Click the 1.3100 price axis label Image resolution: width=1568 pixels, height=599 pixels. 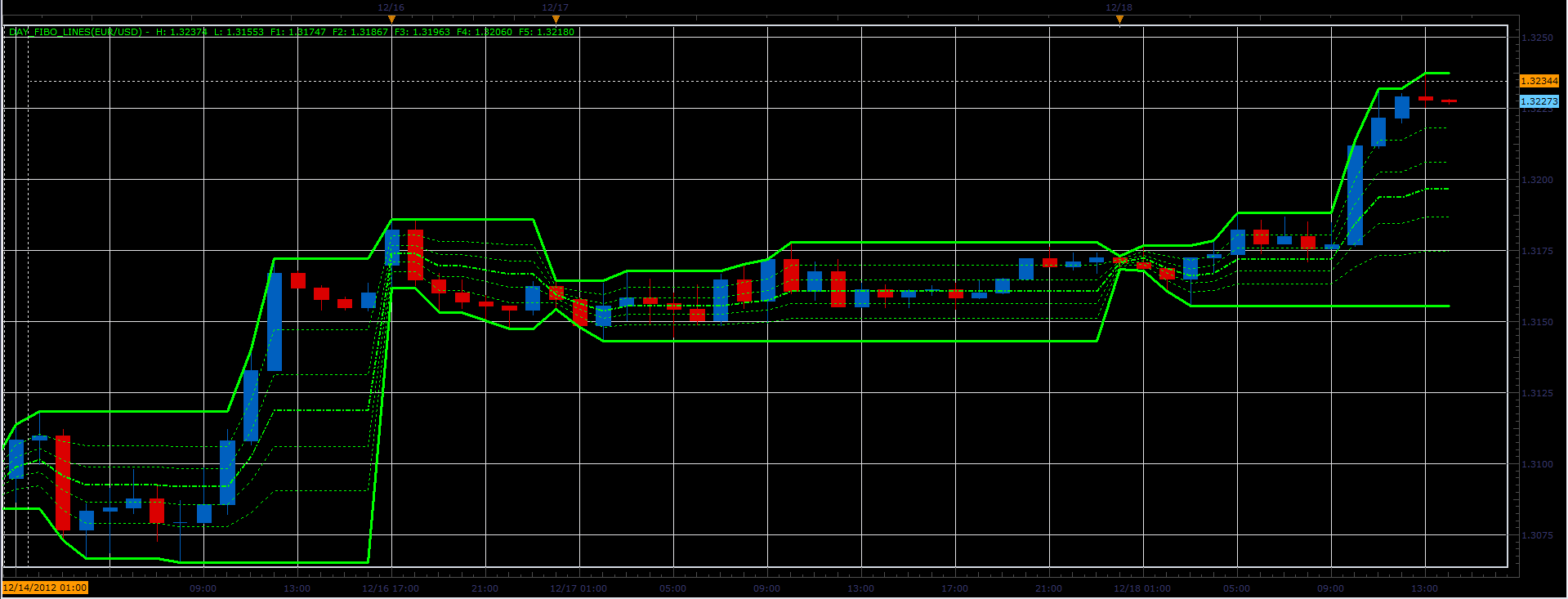(x=1537, y=464)
